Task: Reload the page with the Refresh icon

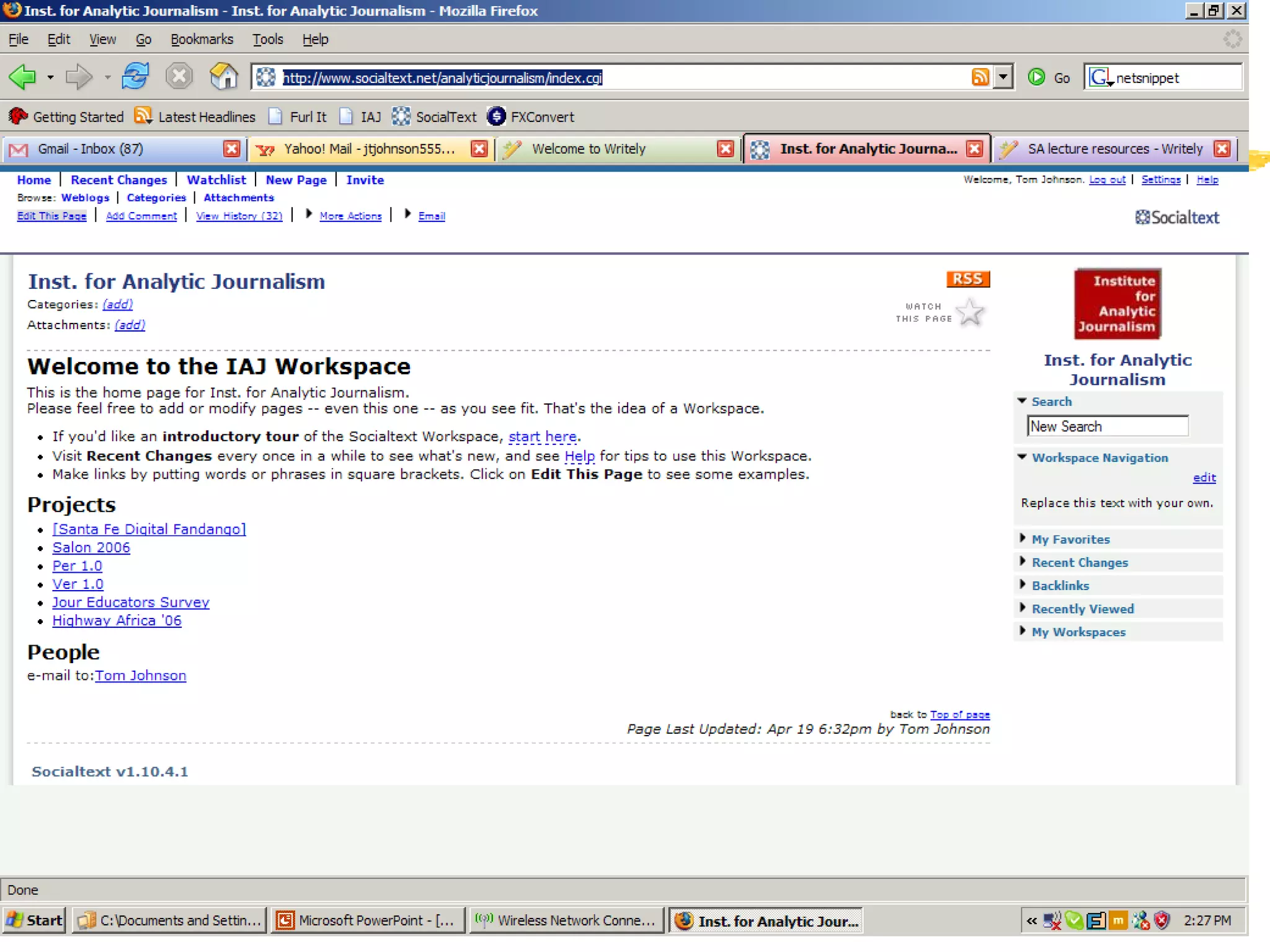Action: [135, 77]
